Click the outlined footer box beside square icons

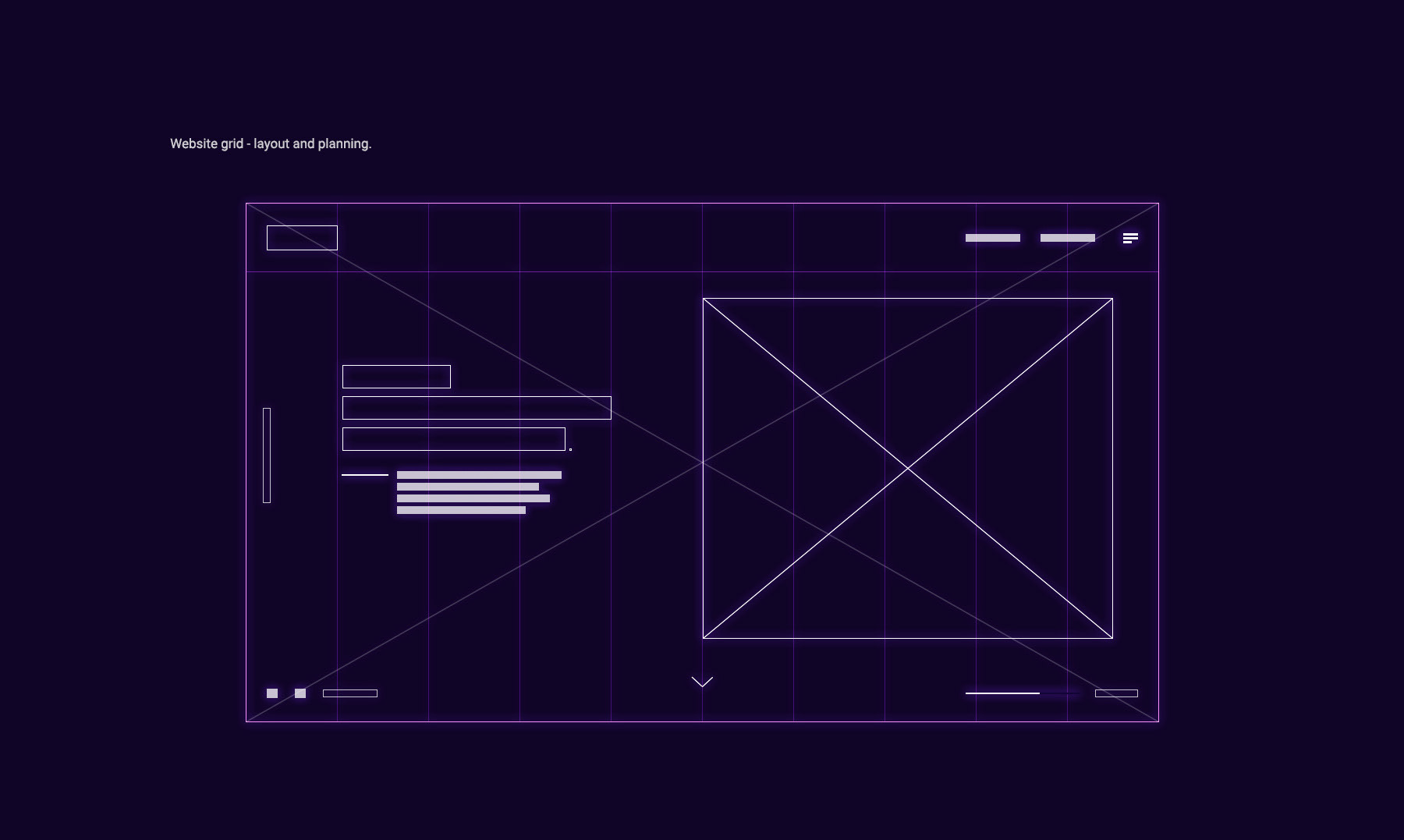[x=350, y=693]
